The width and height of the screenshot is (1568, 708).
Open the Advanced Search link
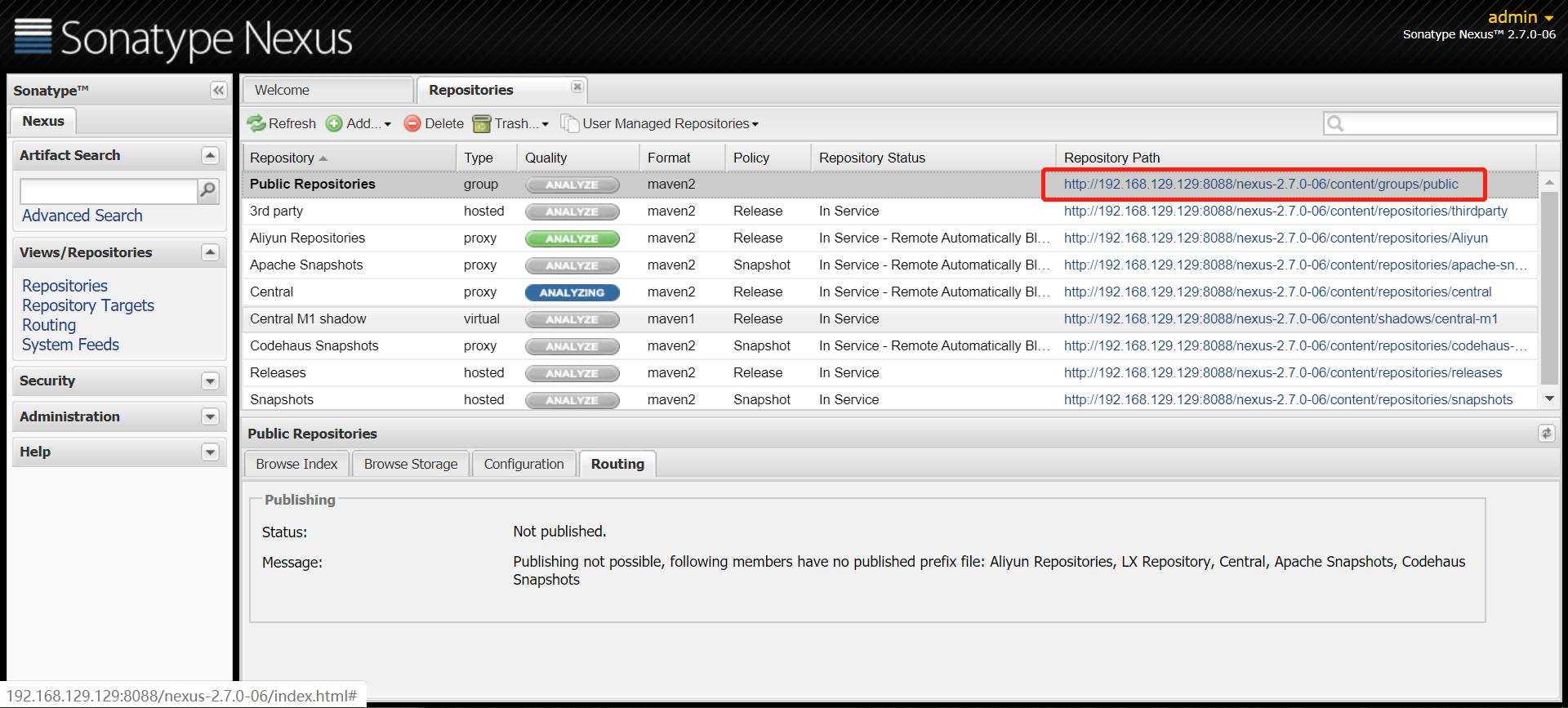[82, 216]
